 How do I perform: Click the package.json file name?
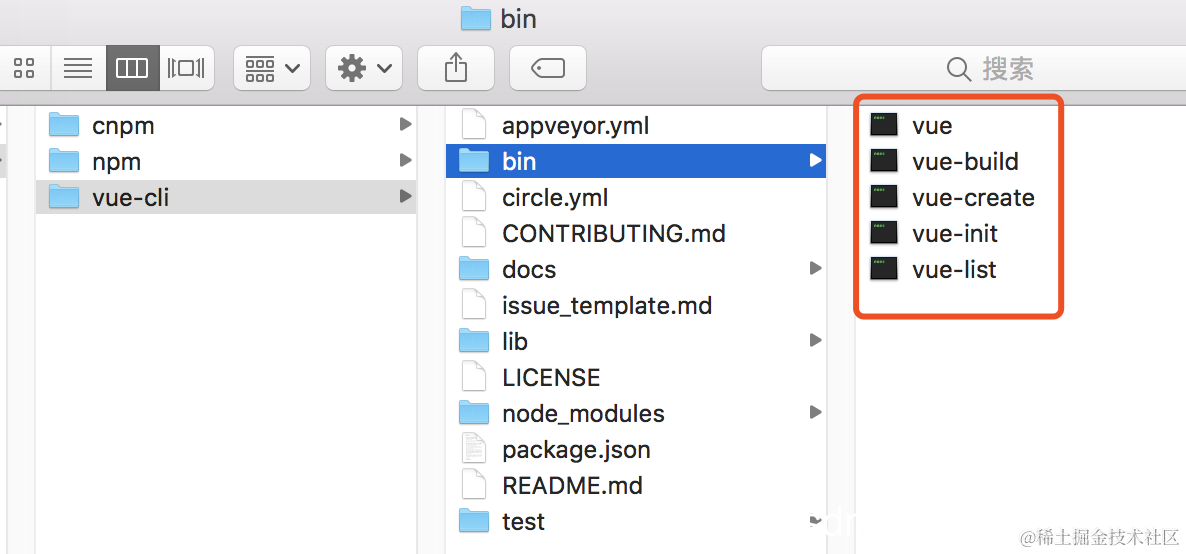[576, 450]
